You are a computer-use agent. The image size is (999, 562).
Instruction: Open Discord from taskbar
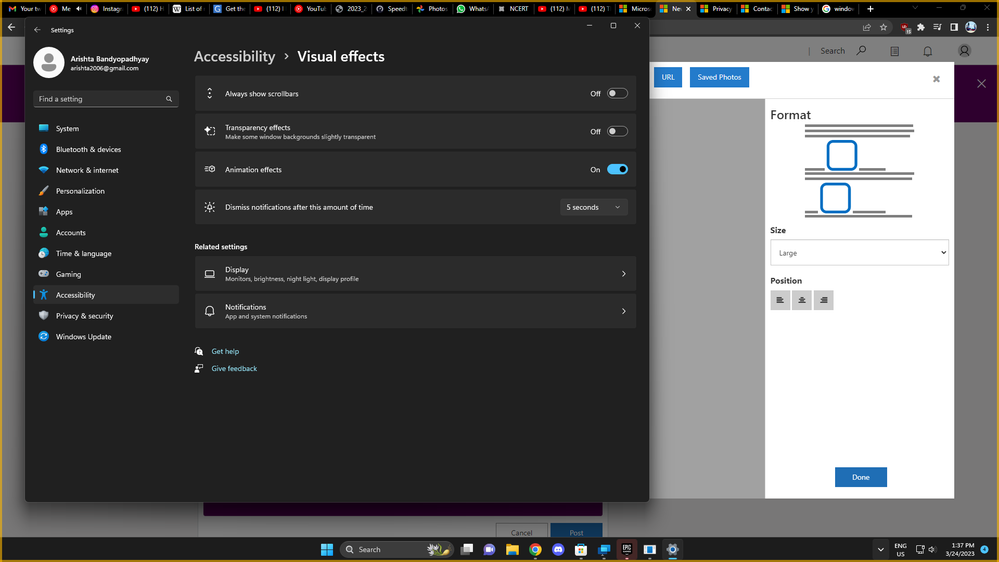coord(558,549)
